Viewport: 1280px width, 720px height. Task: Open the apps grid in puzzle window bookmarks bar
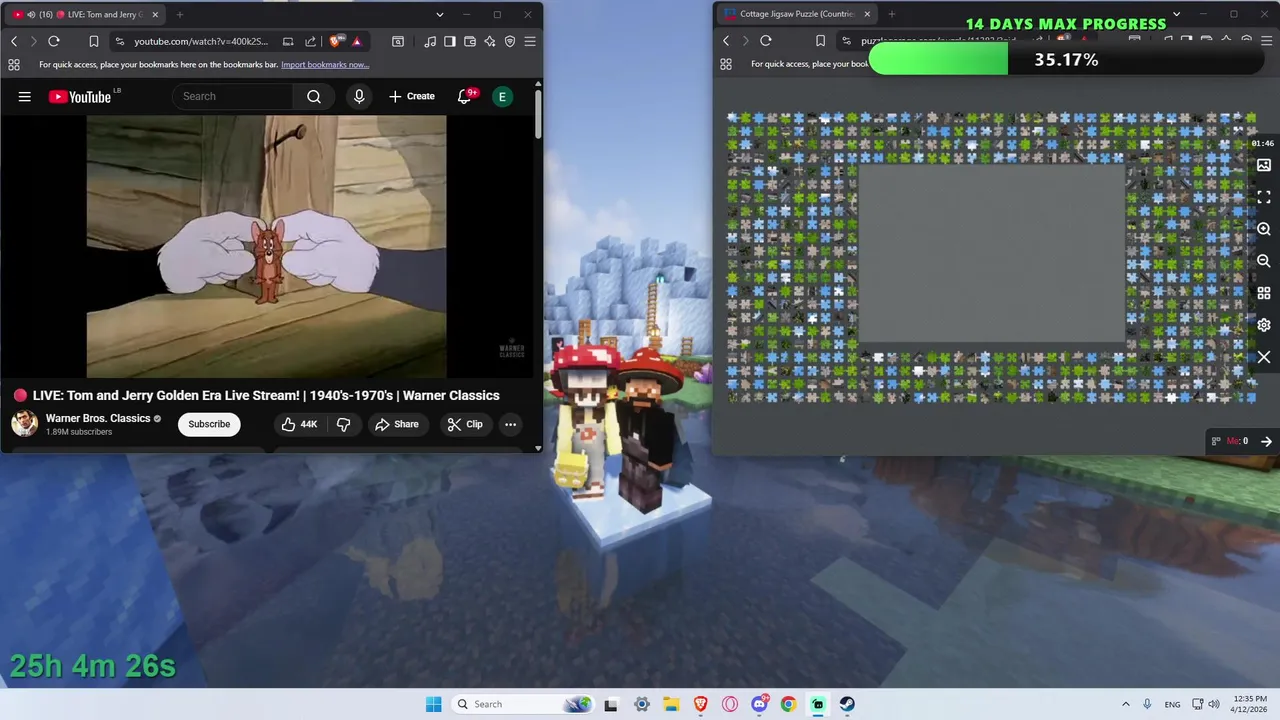[x=726, y=64]
